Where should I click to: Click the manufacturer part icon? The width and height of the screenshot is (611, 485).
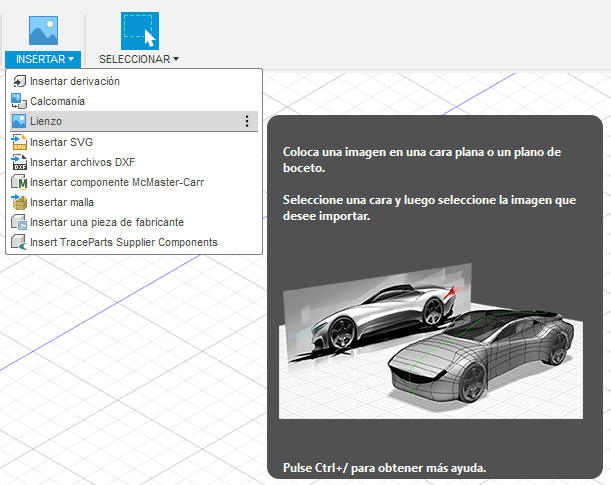tap(19, 222)
